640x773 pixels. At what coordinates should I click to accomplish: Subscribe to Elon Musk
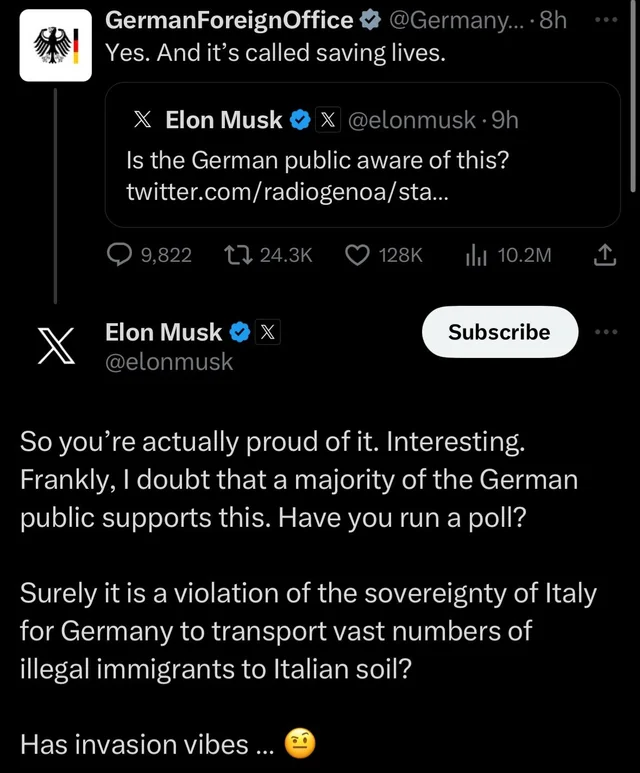pos(499,332)
